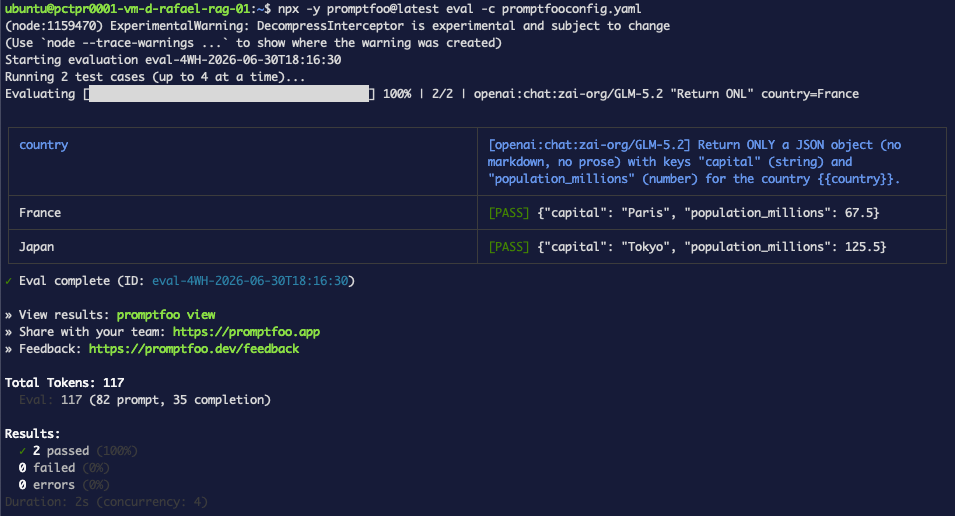
Task: Click the ExperimentalWarning line
Action: (337, 26)
